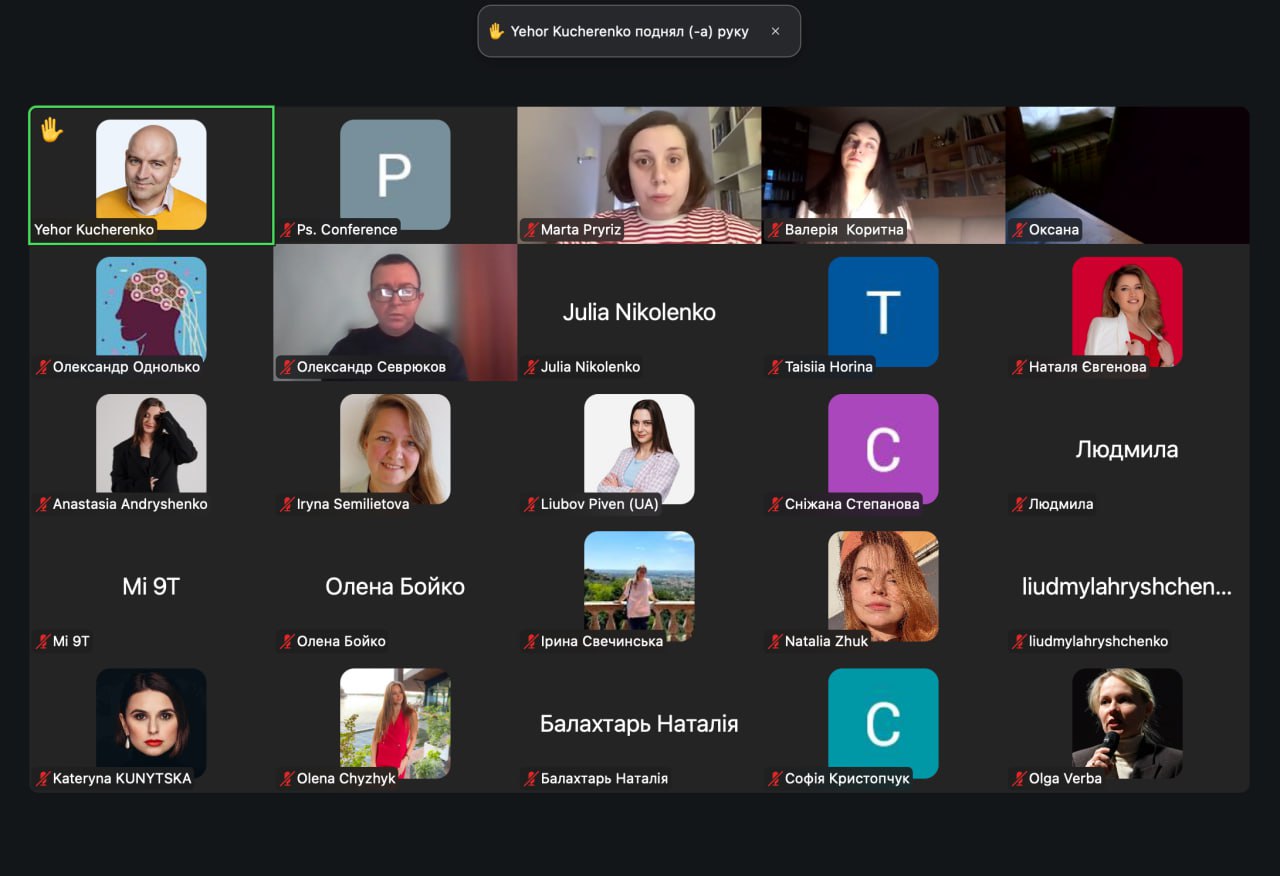Click the Олена Бойко name tile
Viewport: 1280px width, 876px height.
pos(395,587)
